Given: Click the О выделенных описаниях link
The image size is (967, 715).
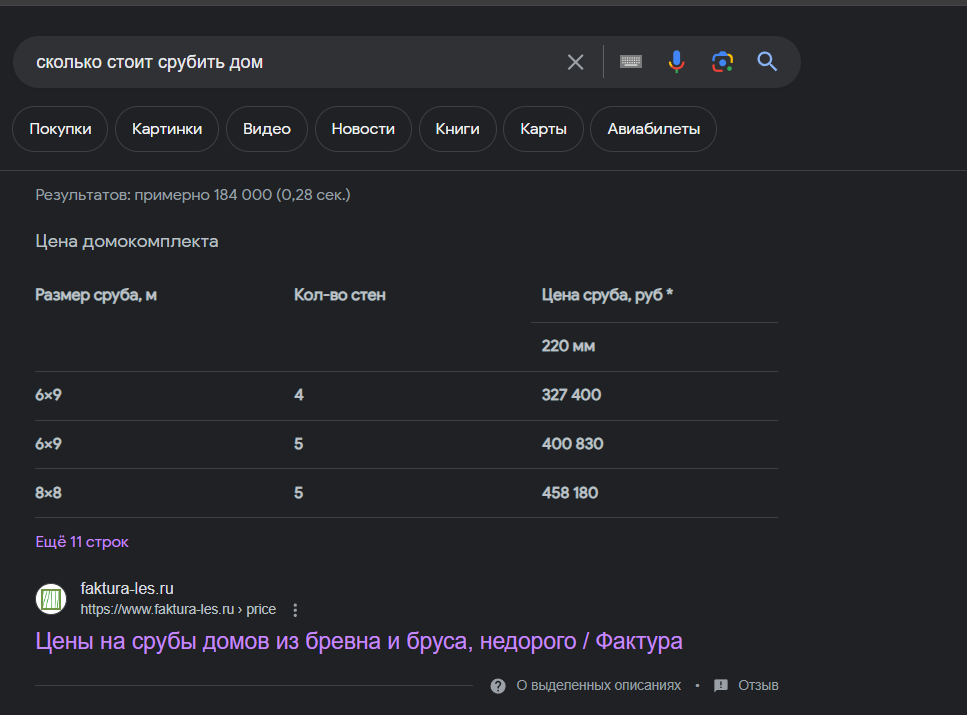Looking at the screenshot, I should pos(598,686).
